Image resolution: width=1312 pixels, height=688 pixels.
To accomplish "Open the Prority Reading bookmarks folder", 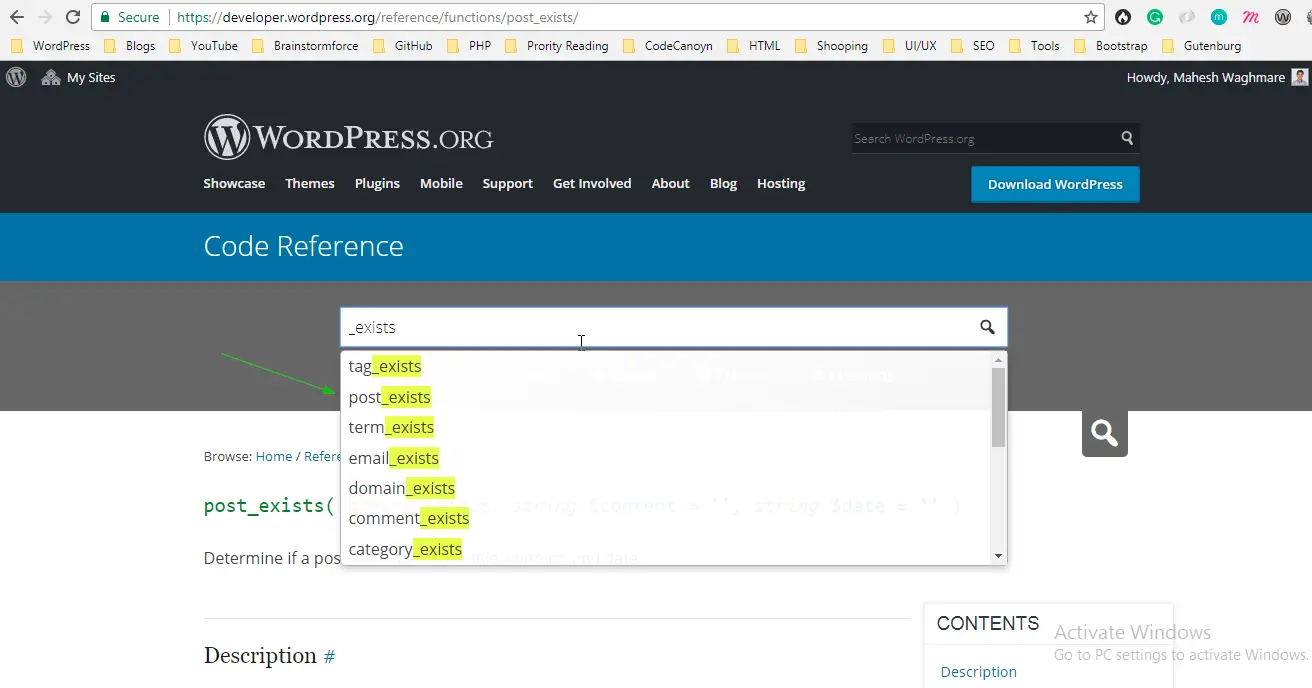I will tap(557, 45).
